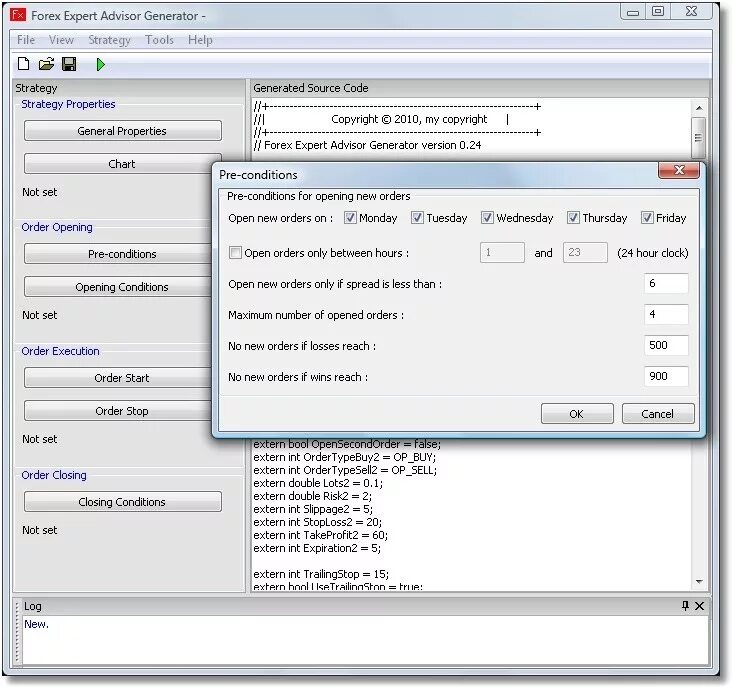Viewport: 734px width, 690px height.
Task: Click the New file toolbar icon
Action: [23, 64]
